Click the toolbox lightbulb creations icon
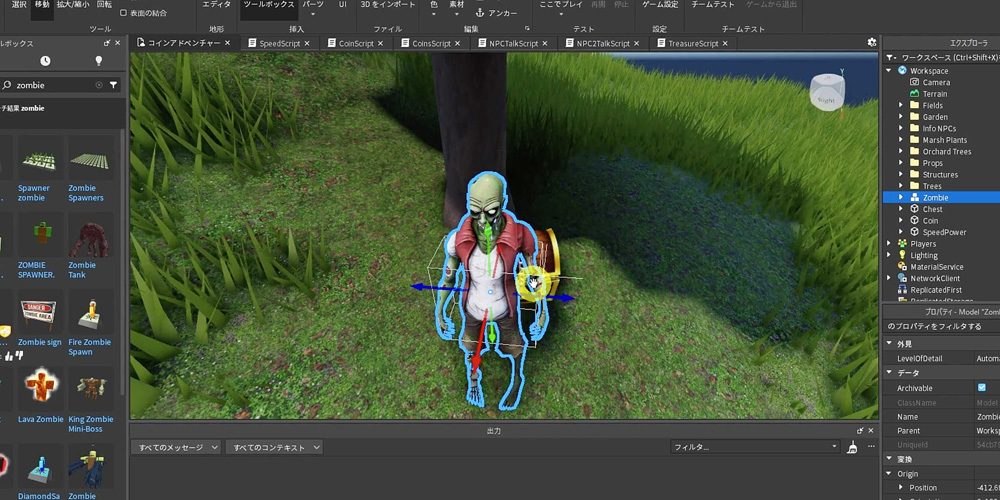Image resolution: width=1000 pixels, height=500 pixels. 98,61
